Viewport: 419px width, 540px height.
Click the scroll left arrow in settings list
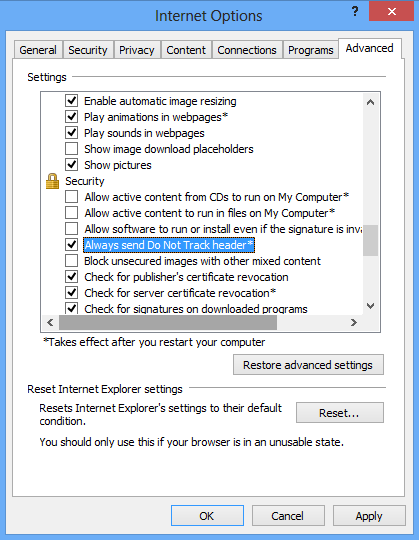coord(50,322)
